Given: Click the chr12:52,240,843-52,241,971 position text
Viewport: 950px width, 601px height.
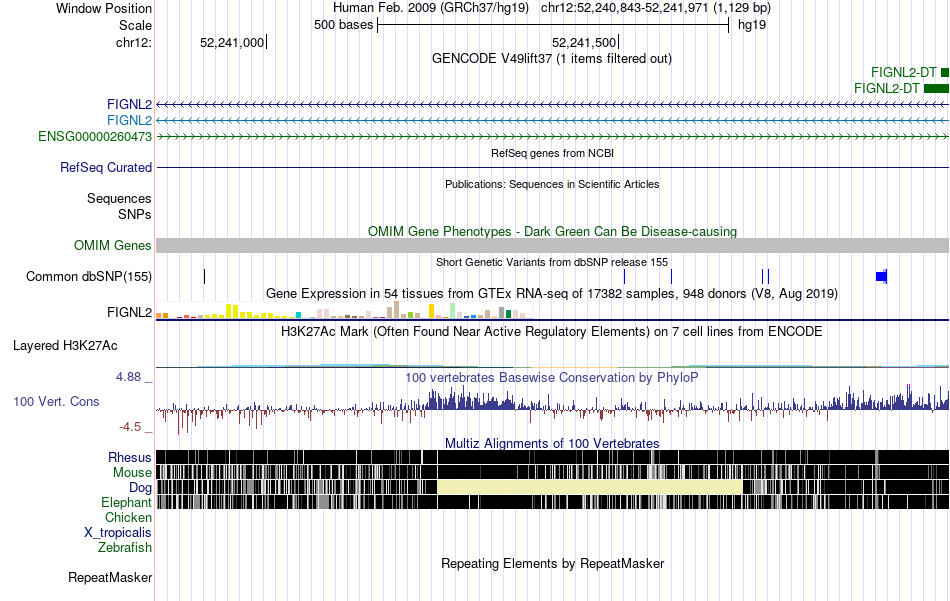Looking at the screenshot, I should (x=656, y=8).
